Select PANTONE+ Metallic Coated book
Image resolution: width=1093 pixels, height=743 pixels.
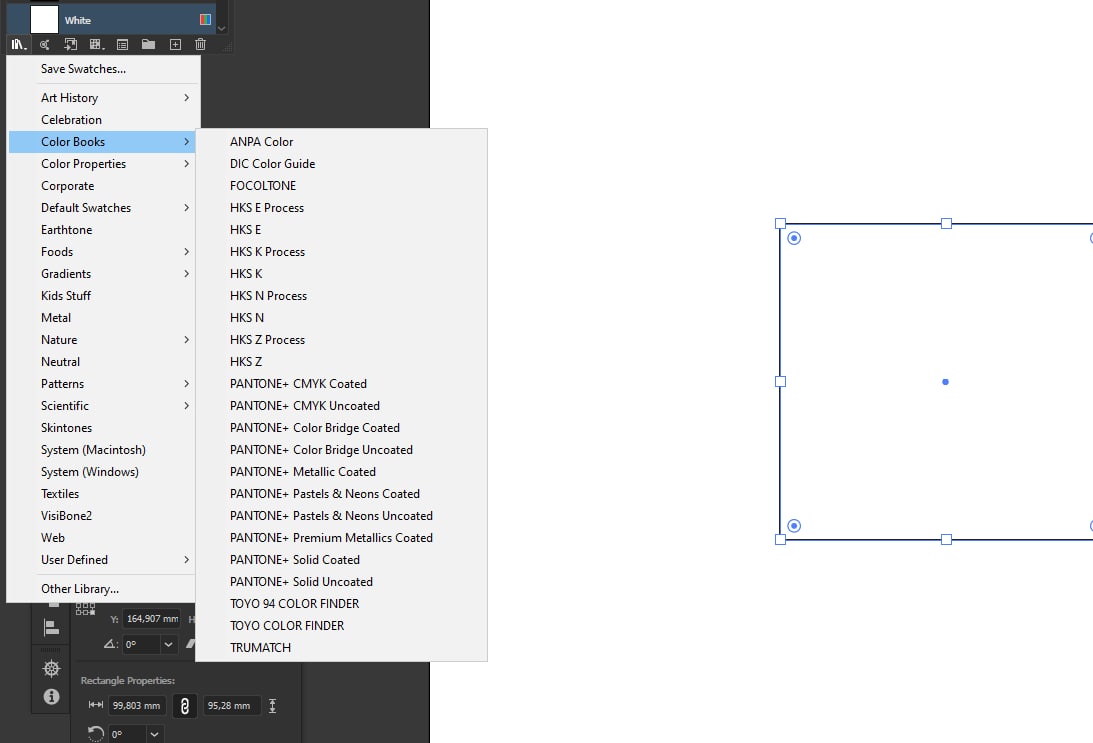pos(342,472)
